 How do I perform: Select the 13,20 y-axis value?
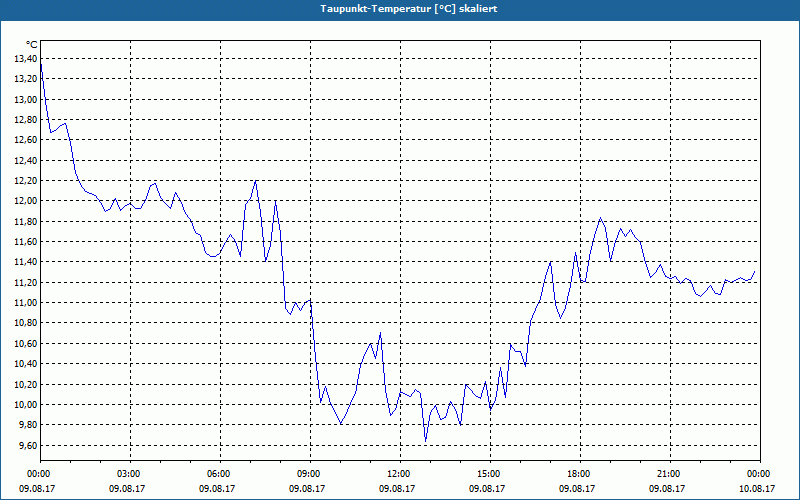27,79
